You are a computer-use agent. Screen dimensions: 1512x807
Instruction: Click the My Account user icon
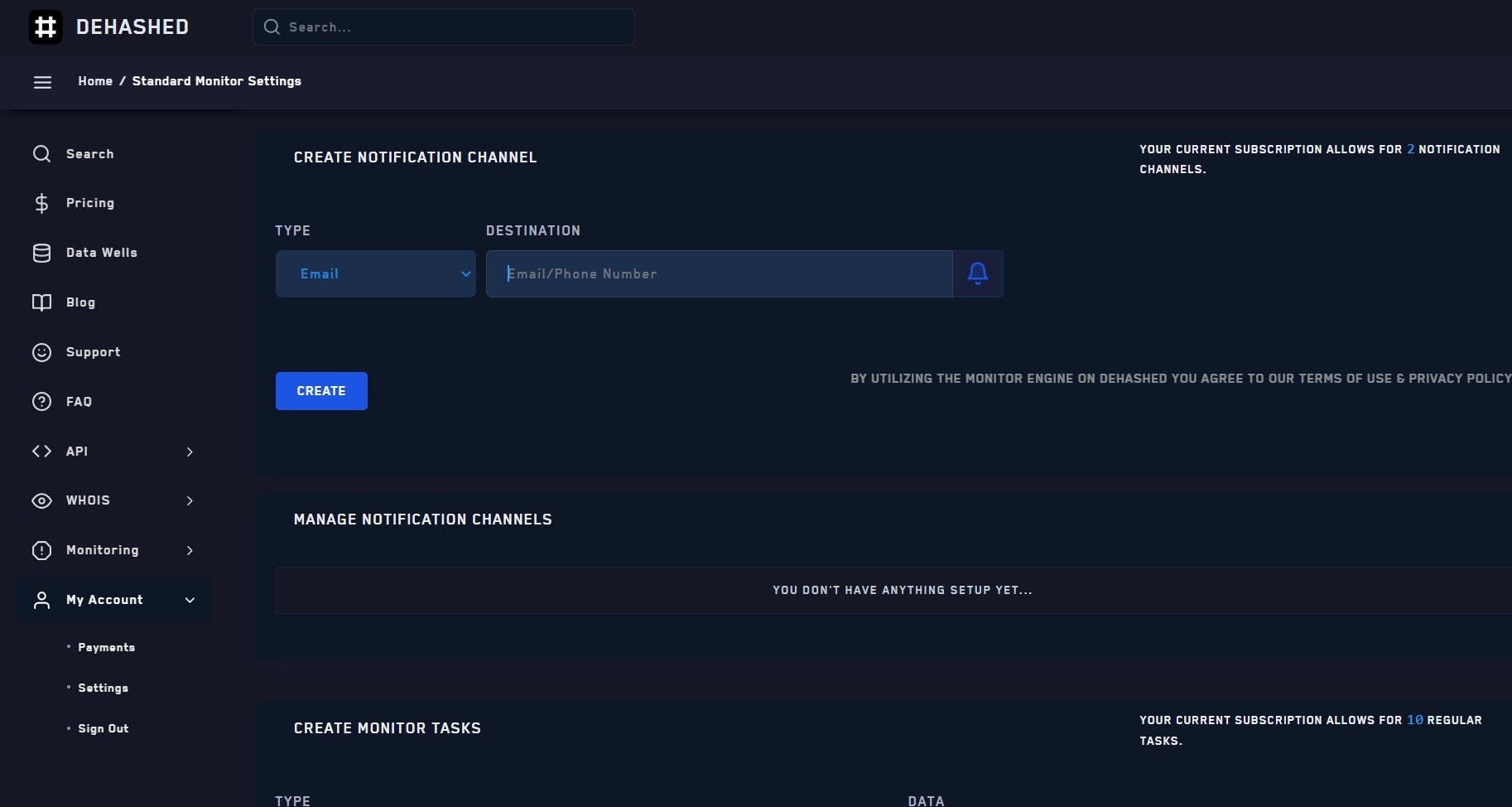tap(41, 600)
